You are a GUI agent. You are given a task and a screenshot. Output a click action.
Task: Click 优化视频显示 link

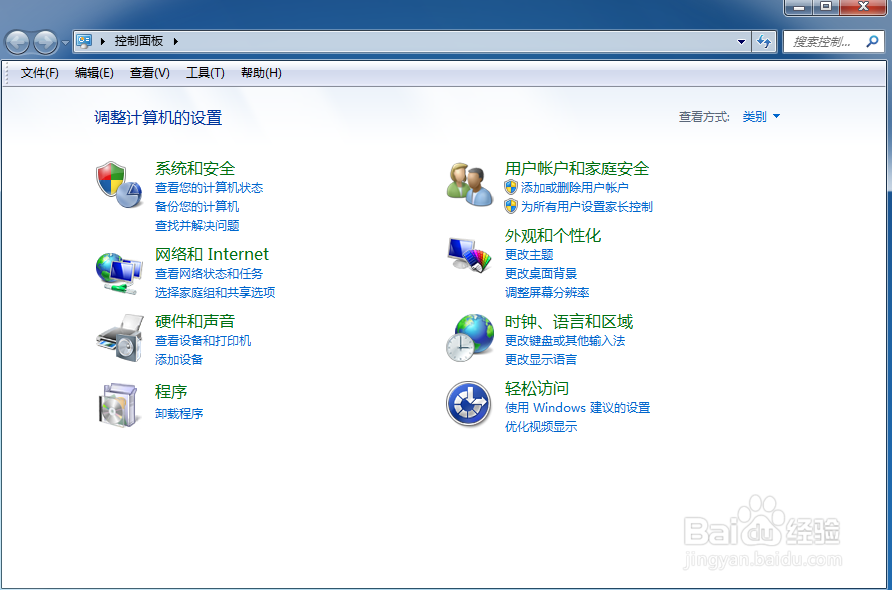541,427
